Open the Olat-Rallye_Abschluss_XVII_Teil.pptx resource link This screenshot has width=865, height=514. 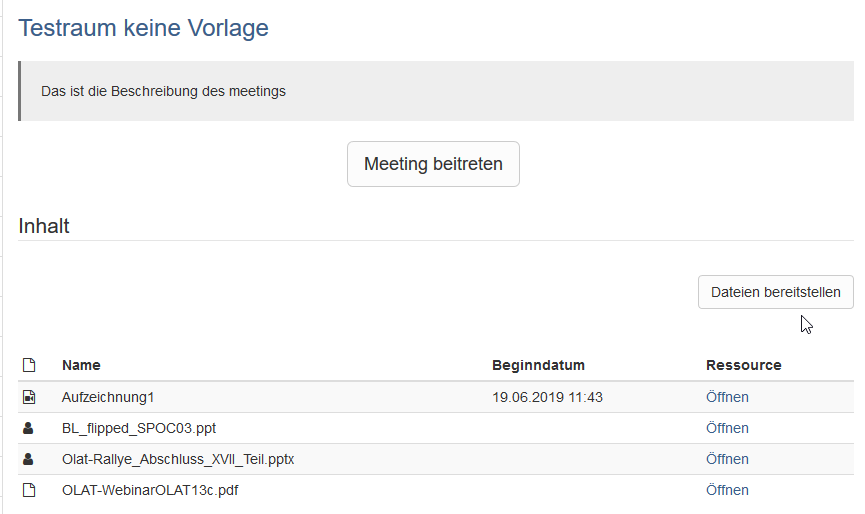pos(727,460)
